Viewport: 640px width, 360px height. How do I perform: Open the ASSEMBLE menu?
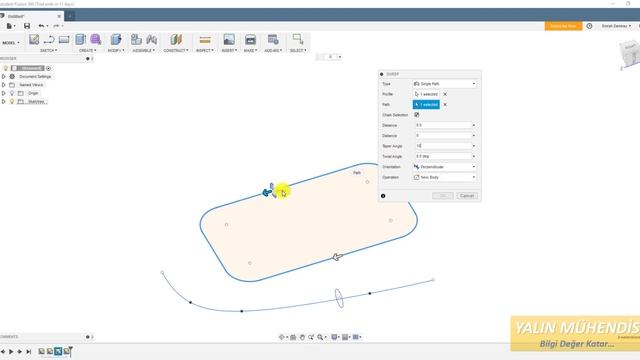click(144, 51)
